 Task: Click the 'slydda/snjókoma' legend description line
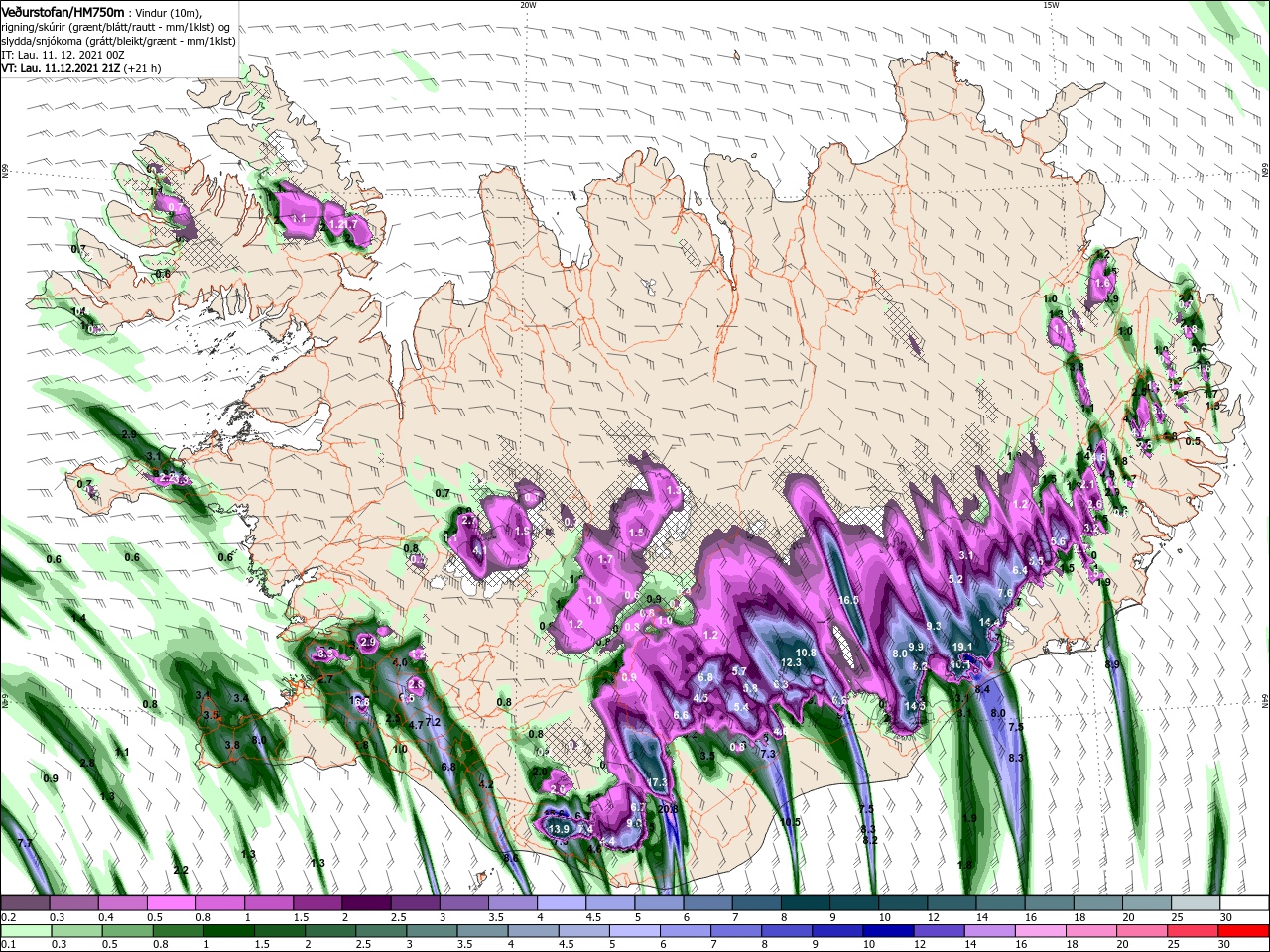[x=119, y=41]
